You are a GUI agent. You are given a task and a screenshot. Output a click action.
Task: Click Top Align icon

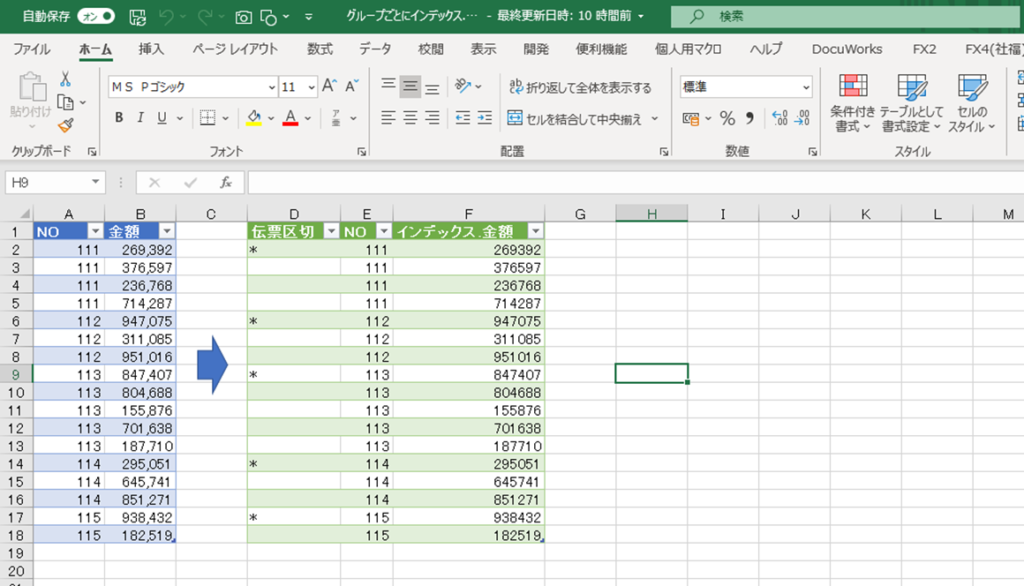[388, 86]
